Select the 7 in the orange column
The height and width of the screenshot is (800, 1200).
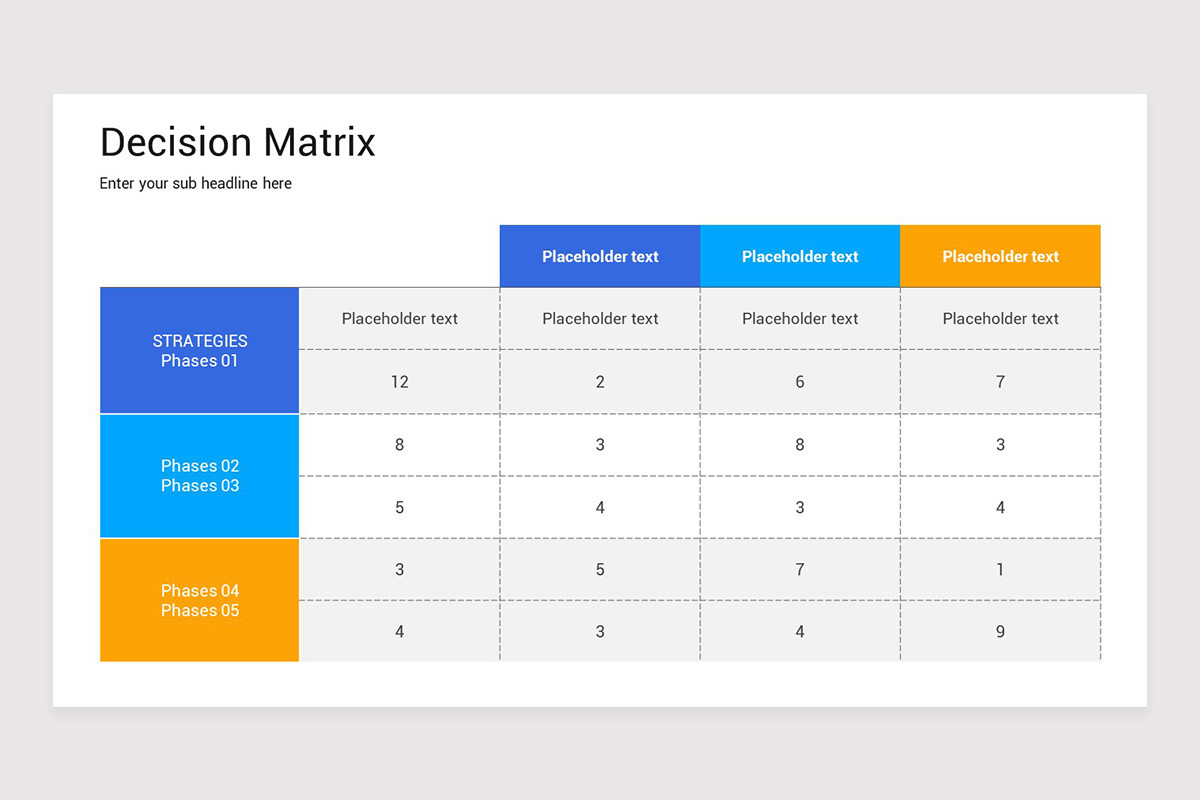coord(1000,382)
